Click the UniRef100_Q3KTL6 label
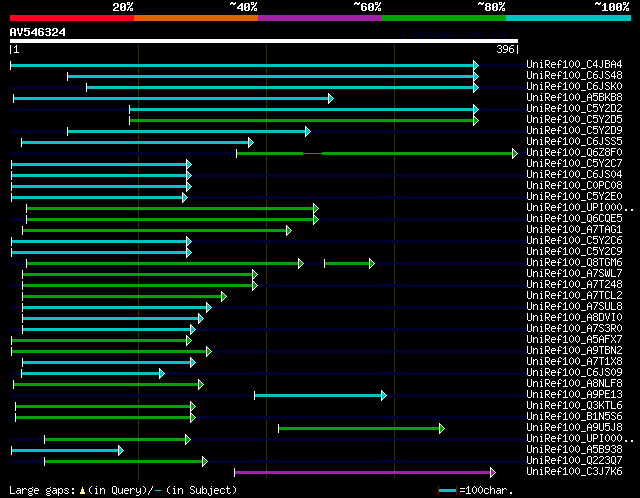Image resolution: width=640 pixels, height=498 pixels. point(574,406)
